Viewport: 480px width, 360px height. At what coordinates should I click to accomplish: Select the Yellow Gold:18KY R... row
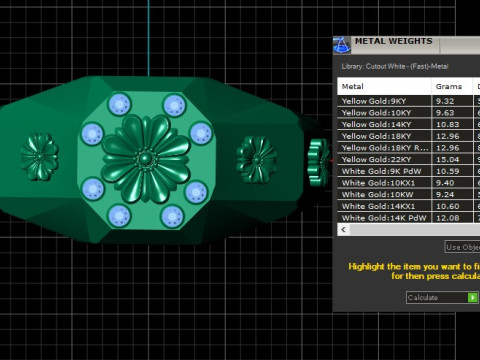409,148
